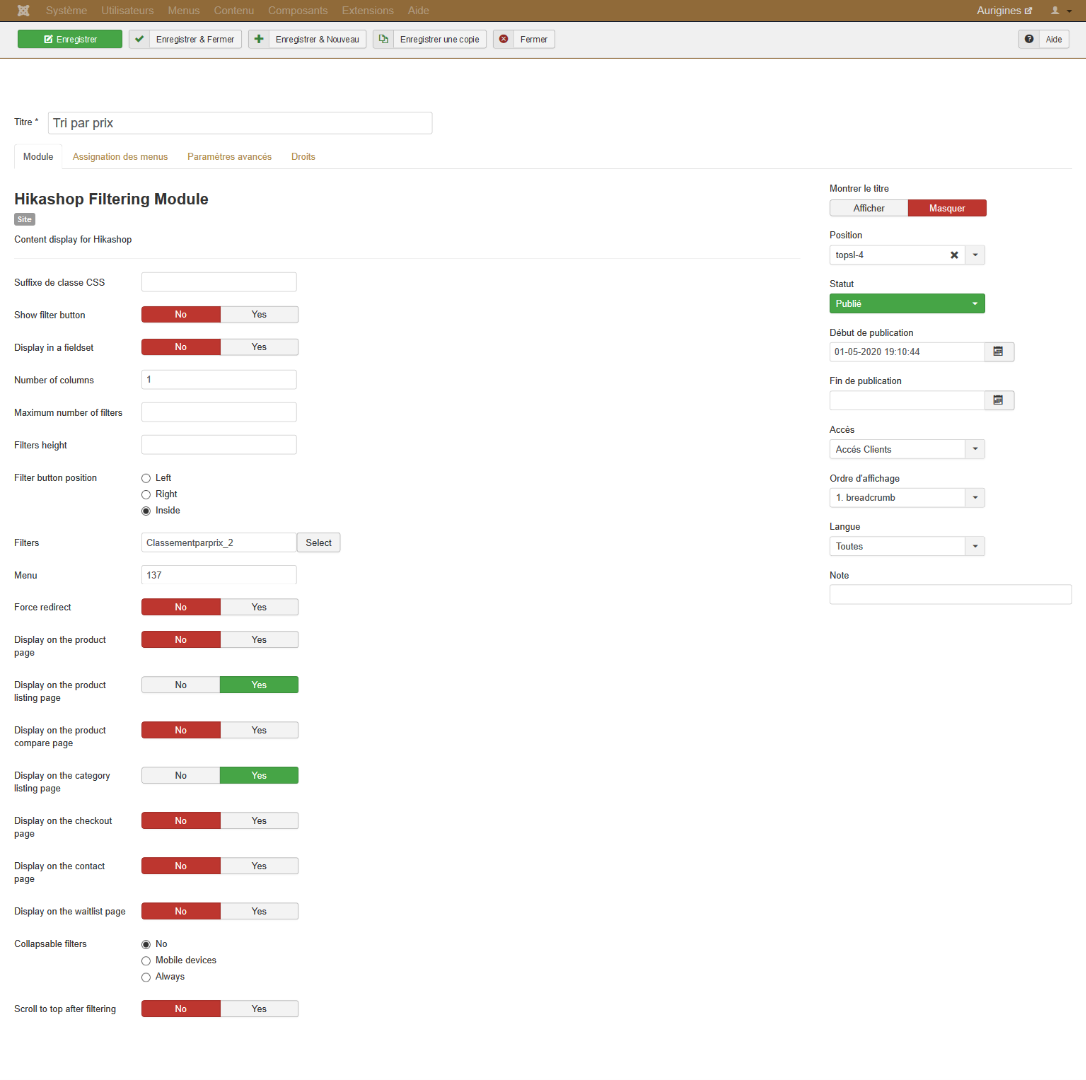Screen dimensions: 1086x1080
Task: Click the red Fermer cancel icon
Action: 504,39
